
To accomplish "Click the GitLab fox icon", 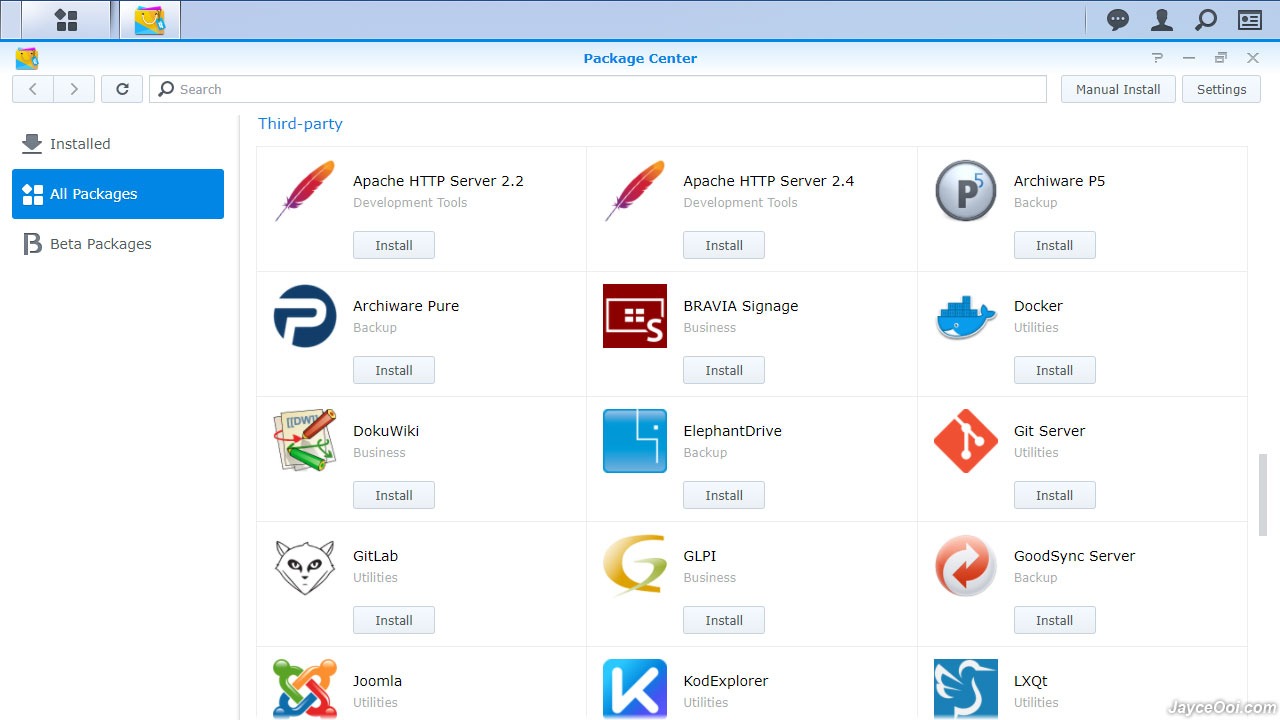I will click(305, 566).
